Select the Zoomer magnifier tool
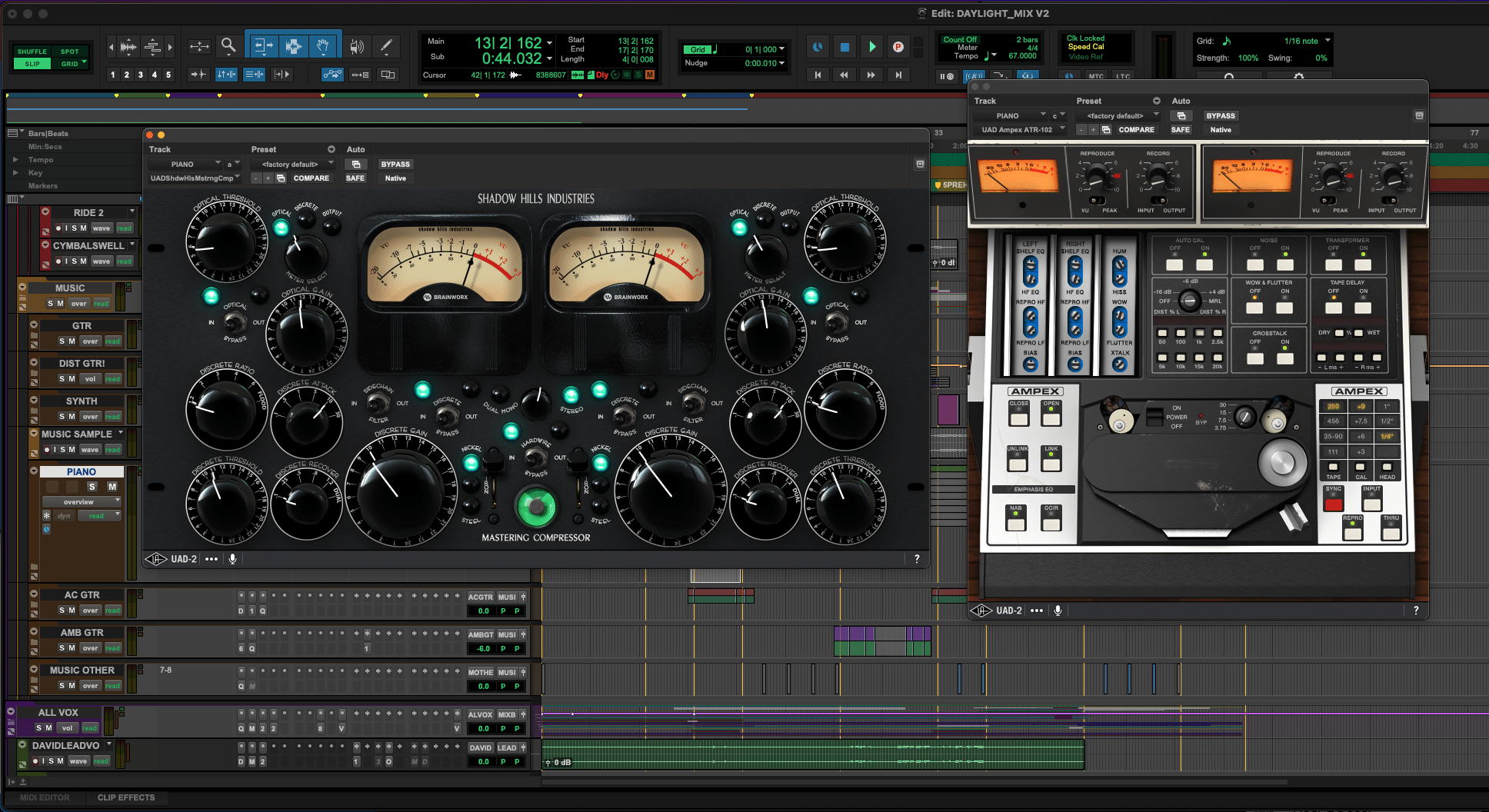The width and height of the screenshot is (1489, 812). tap(228, 46)
